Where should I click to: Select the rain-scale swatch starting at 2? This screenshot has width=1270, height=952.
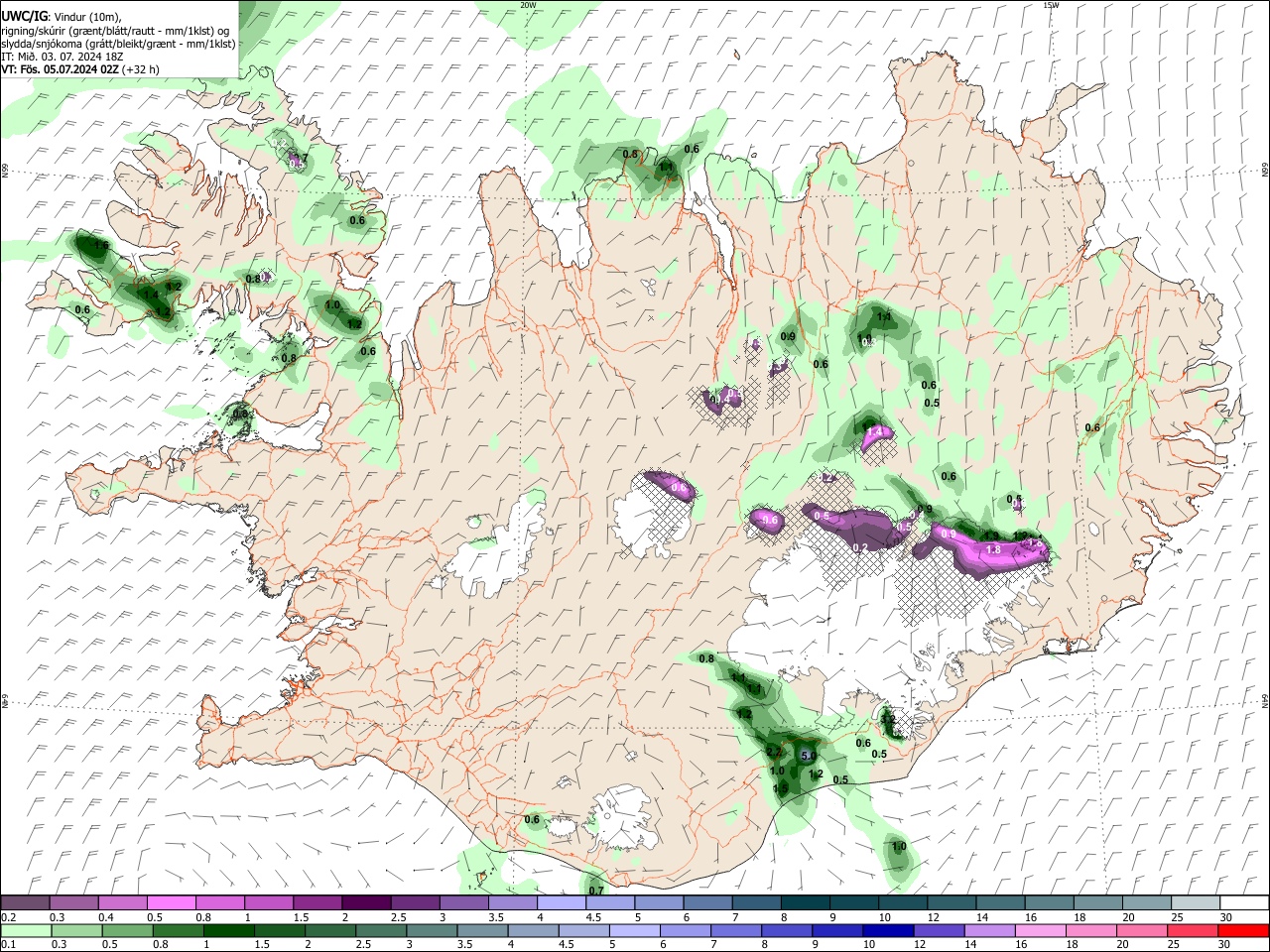[329, 931]
